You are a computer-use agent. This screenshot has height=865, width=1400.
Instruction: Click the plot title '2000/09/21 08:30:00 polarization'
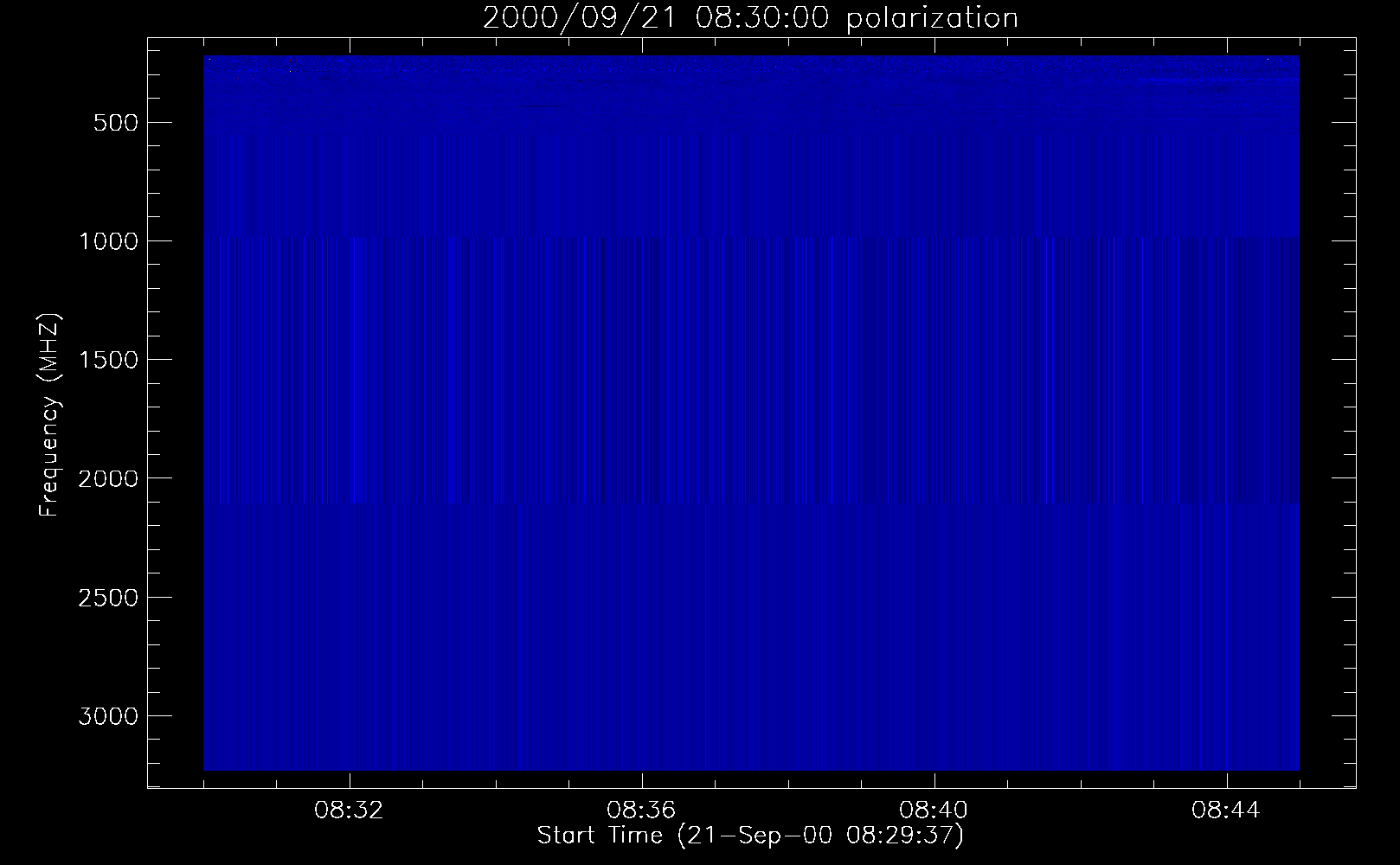(750, 19)
